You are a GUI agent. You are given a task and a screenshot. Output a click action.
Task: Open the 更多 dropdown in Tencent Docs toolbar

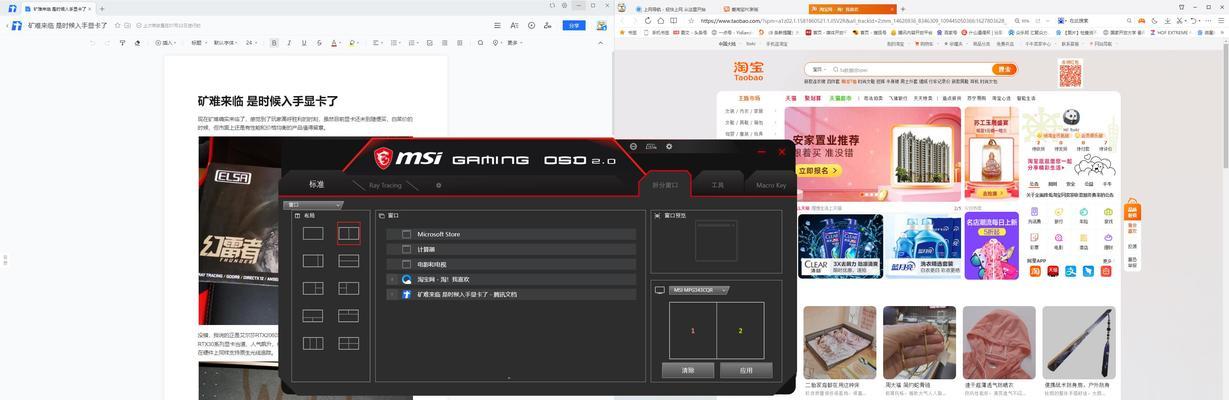516,43
